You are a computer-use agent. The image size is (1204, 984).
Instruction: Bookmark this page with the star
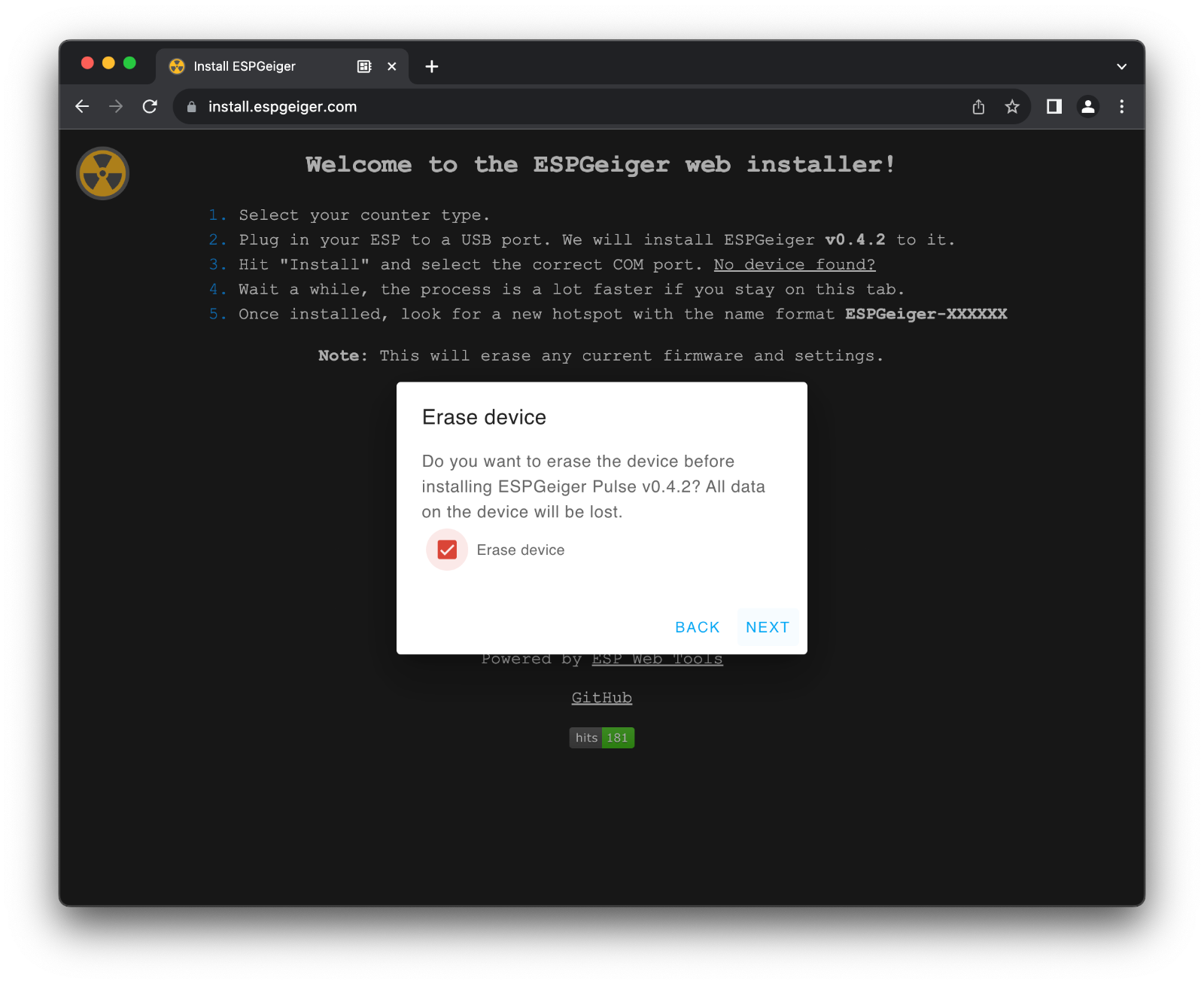[1012, 107]
